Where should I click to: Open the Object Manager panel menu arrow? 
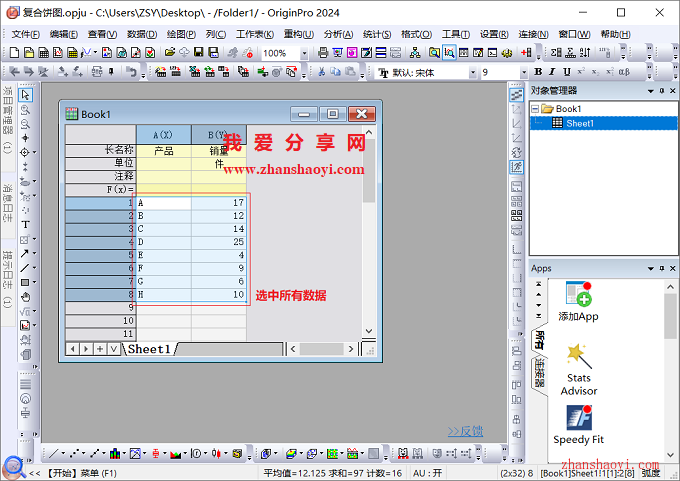[x=651, y=91]
